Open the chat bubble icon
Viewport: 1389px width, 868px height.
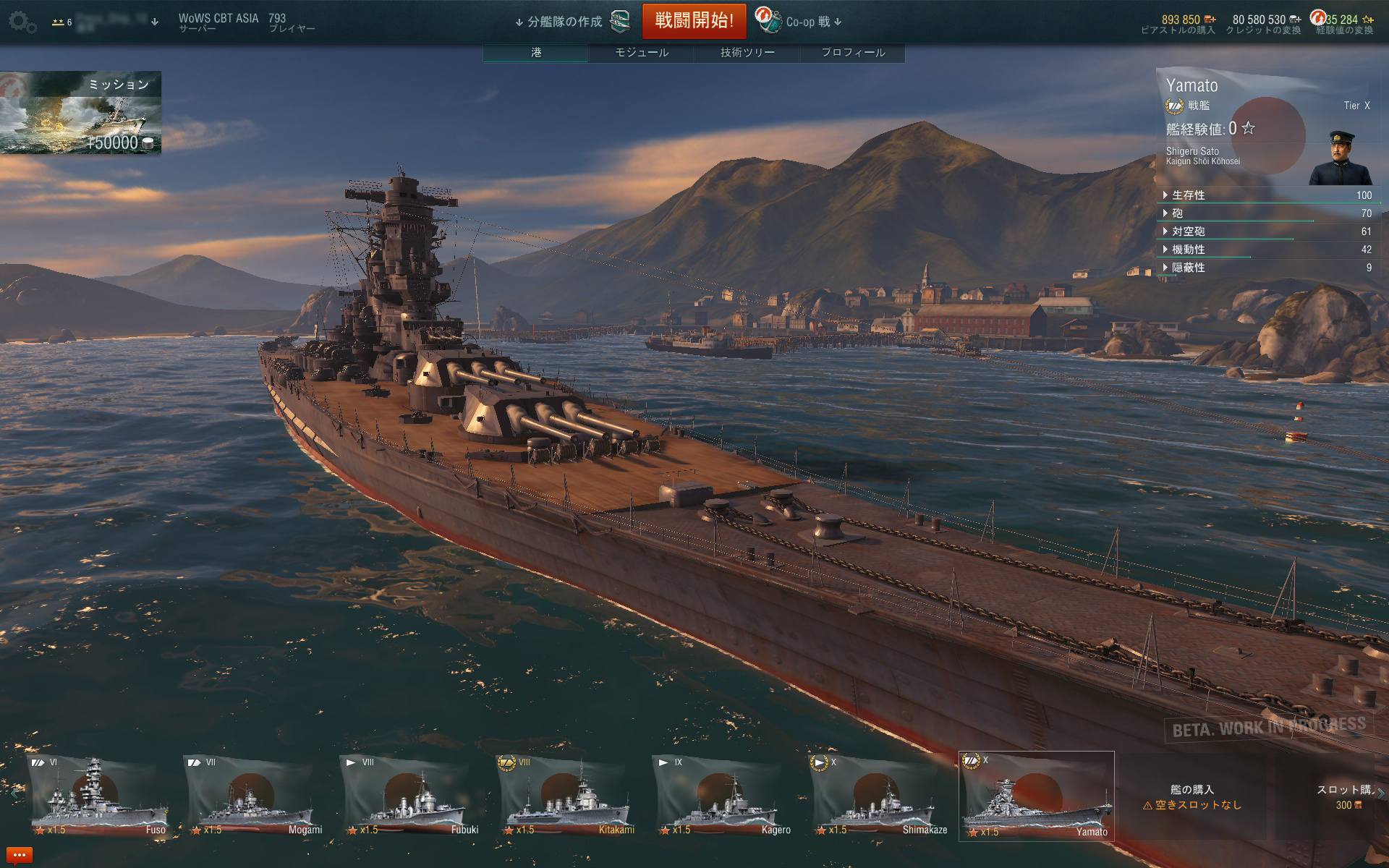20,855
